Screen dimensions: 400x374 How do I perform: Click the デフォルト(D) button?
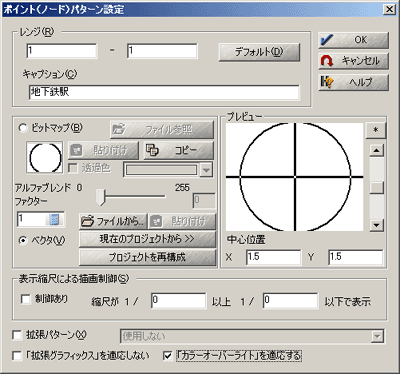(259, 52)
